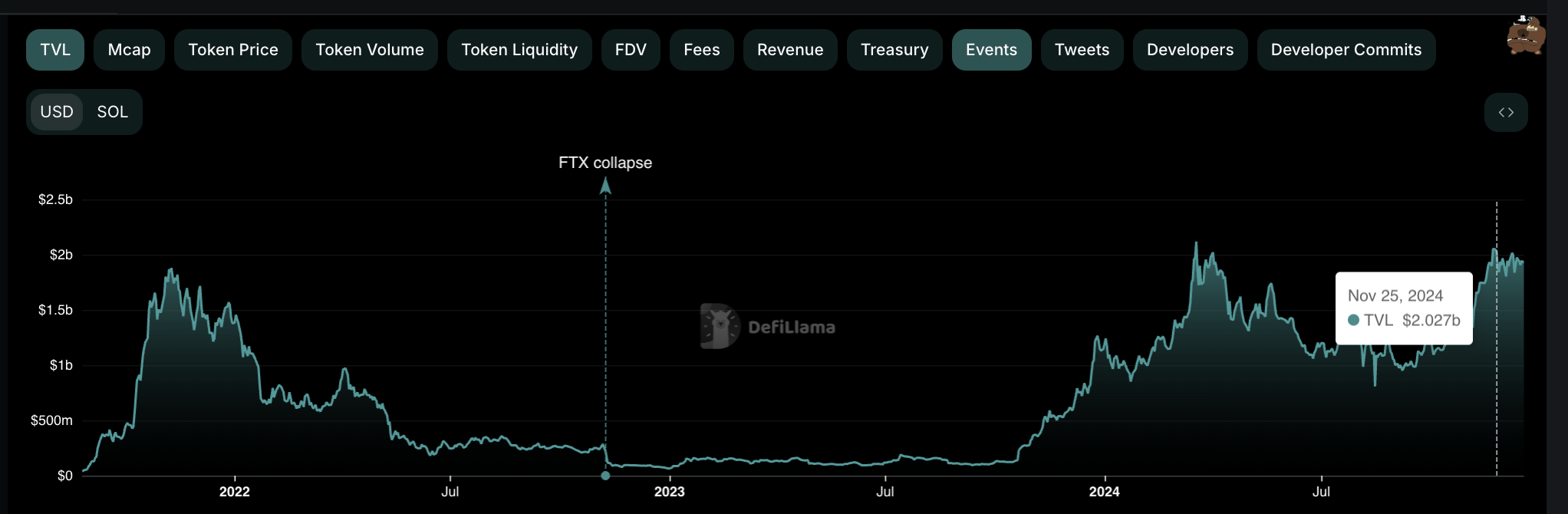Click the embed code icon button

tap(1505, 112)
